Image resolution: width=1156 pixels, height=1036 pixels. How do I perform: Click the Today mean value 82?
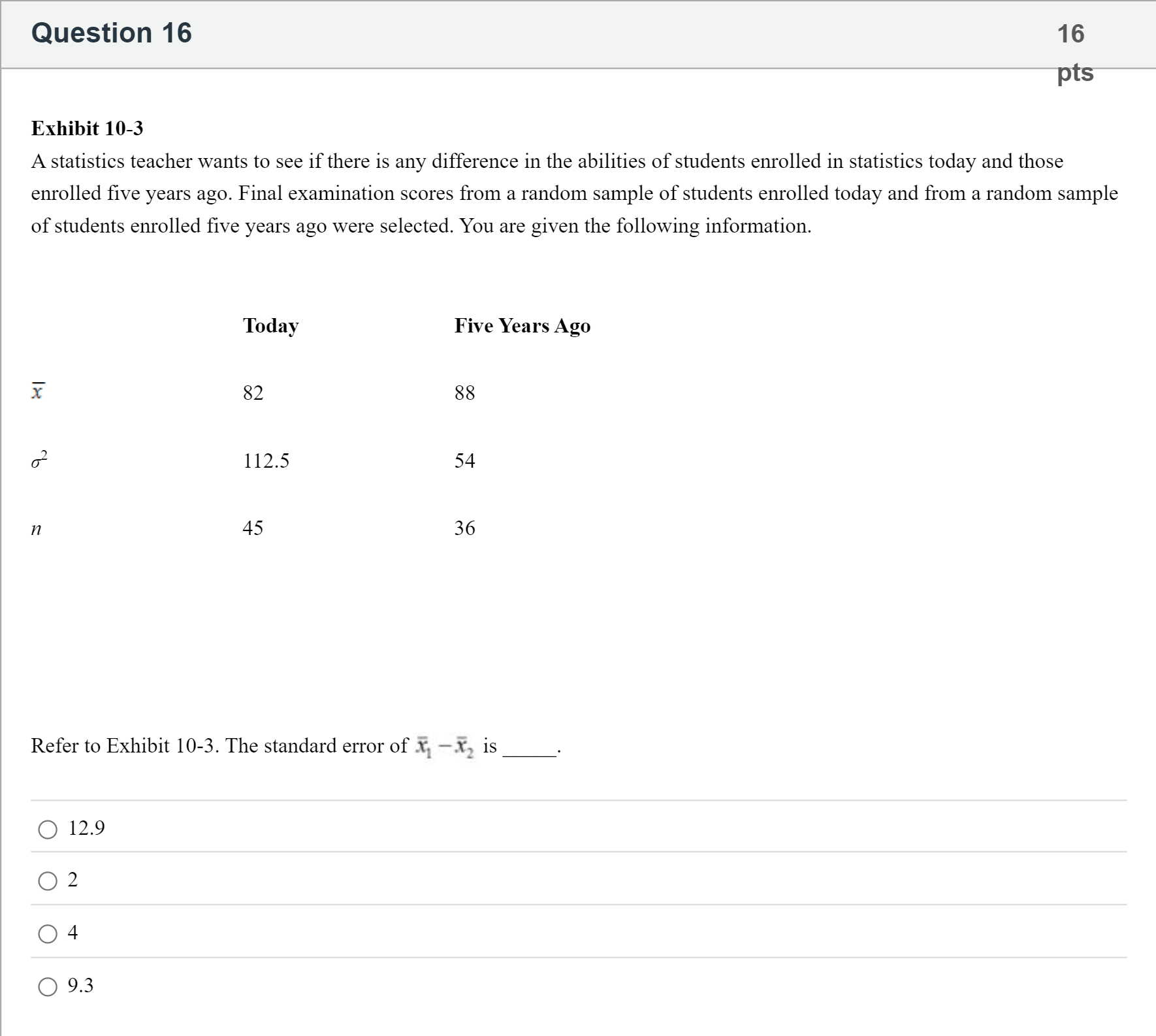(253, 393)
